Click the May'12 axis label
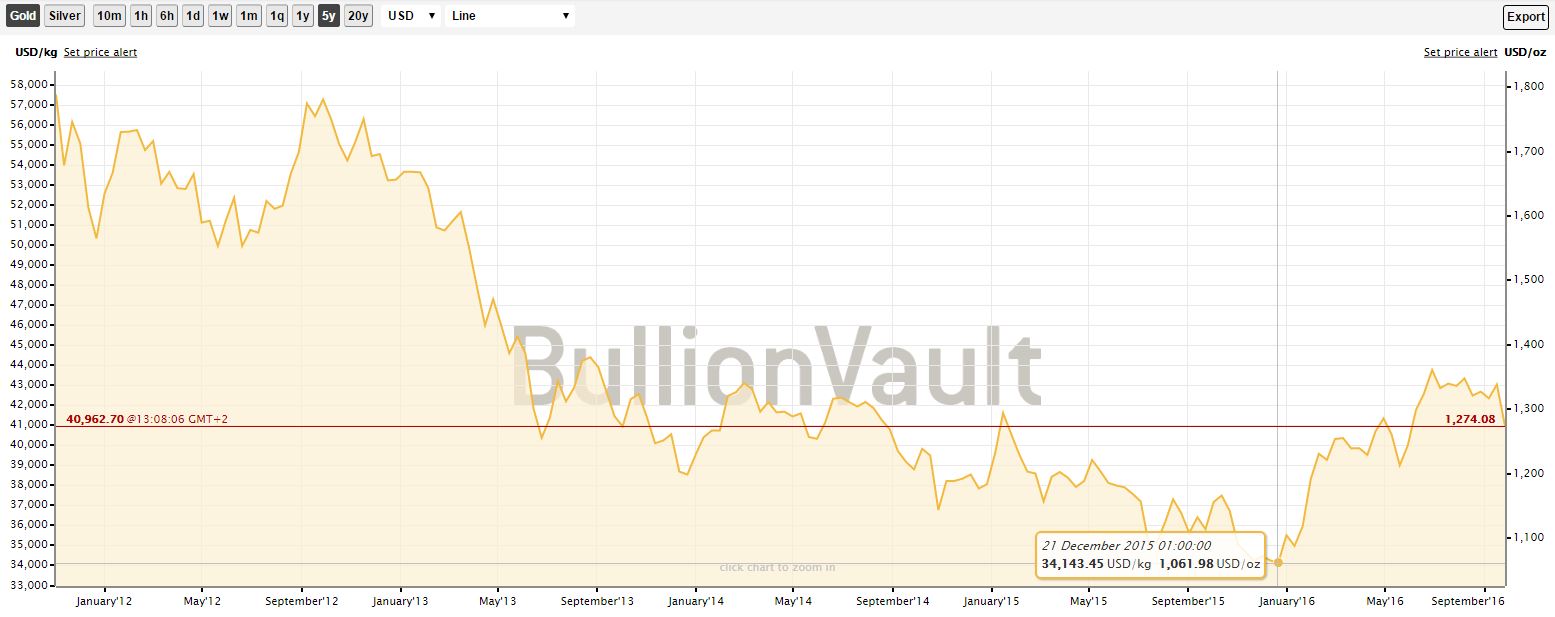Image resolution: width=1555 pixels, height=617 pixels. pyautogui.click(x=202, y=601)
